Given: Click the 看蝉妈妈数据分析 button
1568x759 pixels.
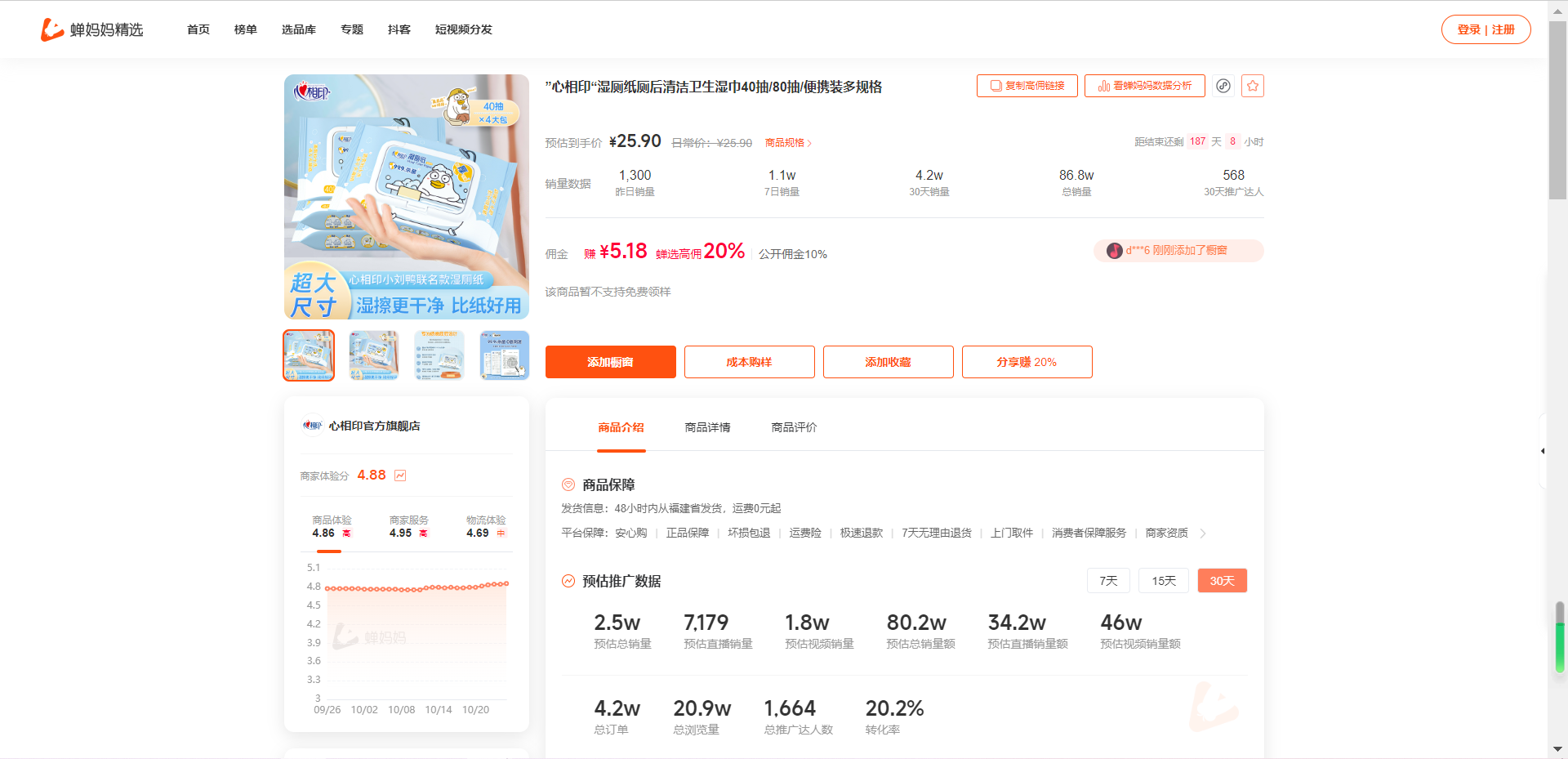Looking at the screenshot, I should (x=1145, y=86).
